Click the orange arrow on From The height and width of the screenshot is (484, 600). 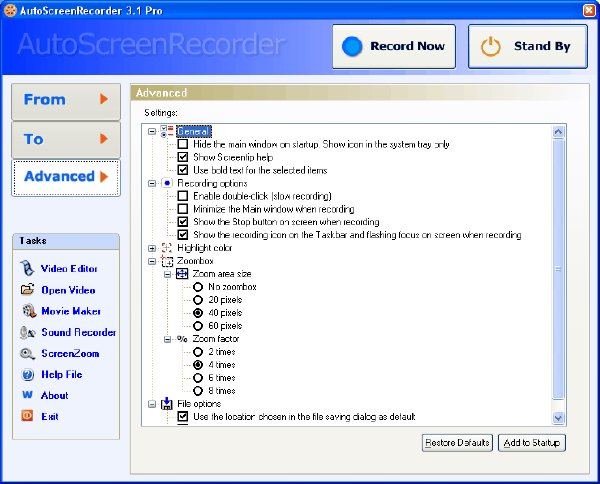(x=104, y=99)
